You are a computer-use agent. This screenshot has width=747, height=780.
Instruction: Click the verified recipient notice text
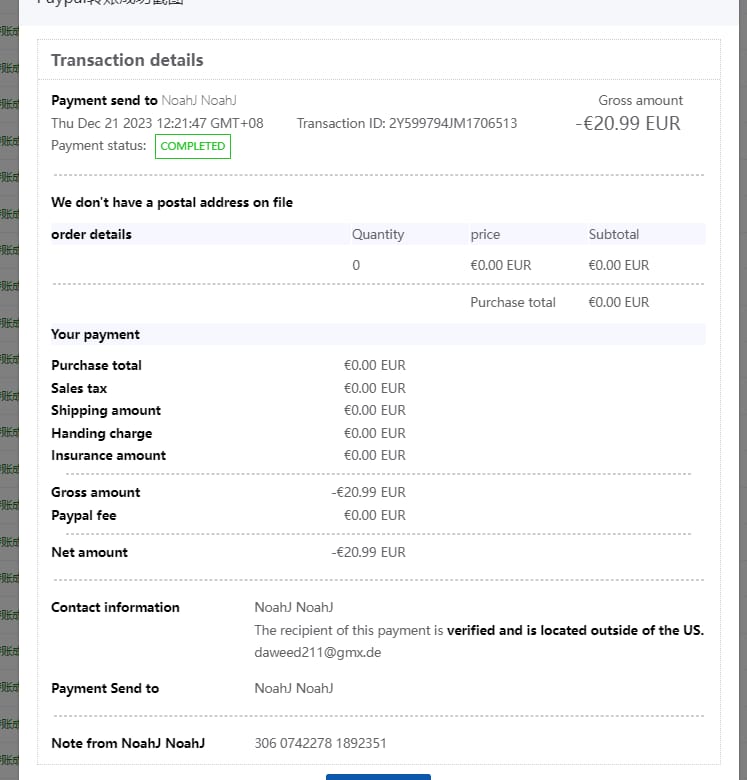(x=479, y=630)
